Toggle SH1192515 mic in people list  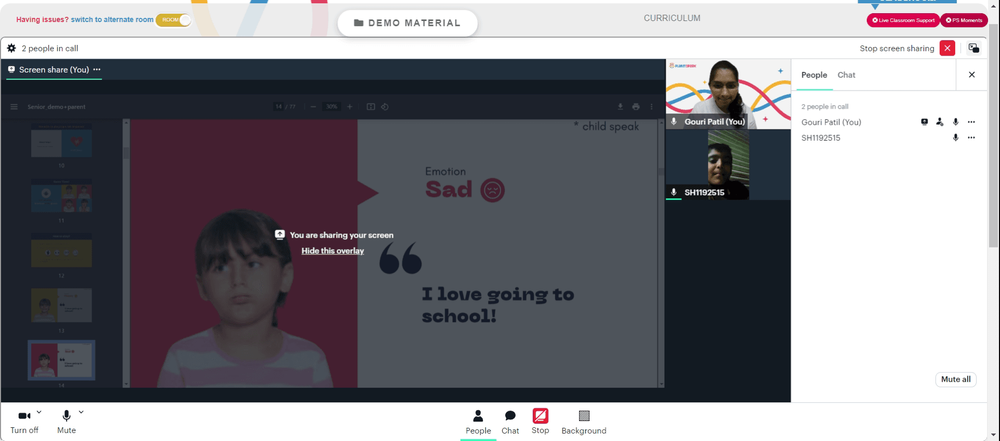tap(955, 137)
